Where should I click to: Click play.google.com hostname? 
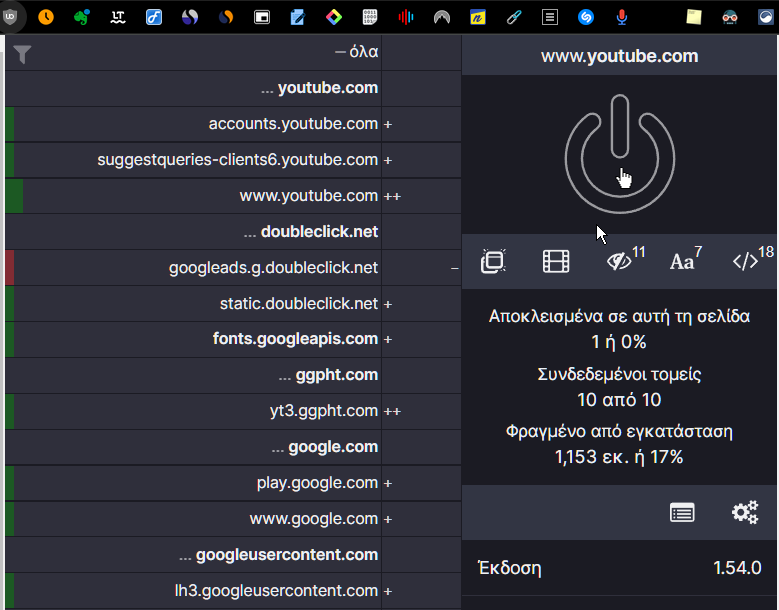[317, 483]
